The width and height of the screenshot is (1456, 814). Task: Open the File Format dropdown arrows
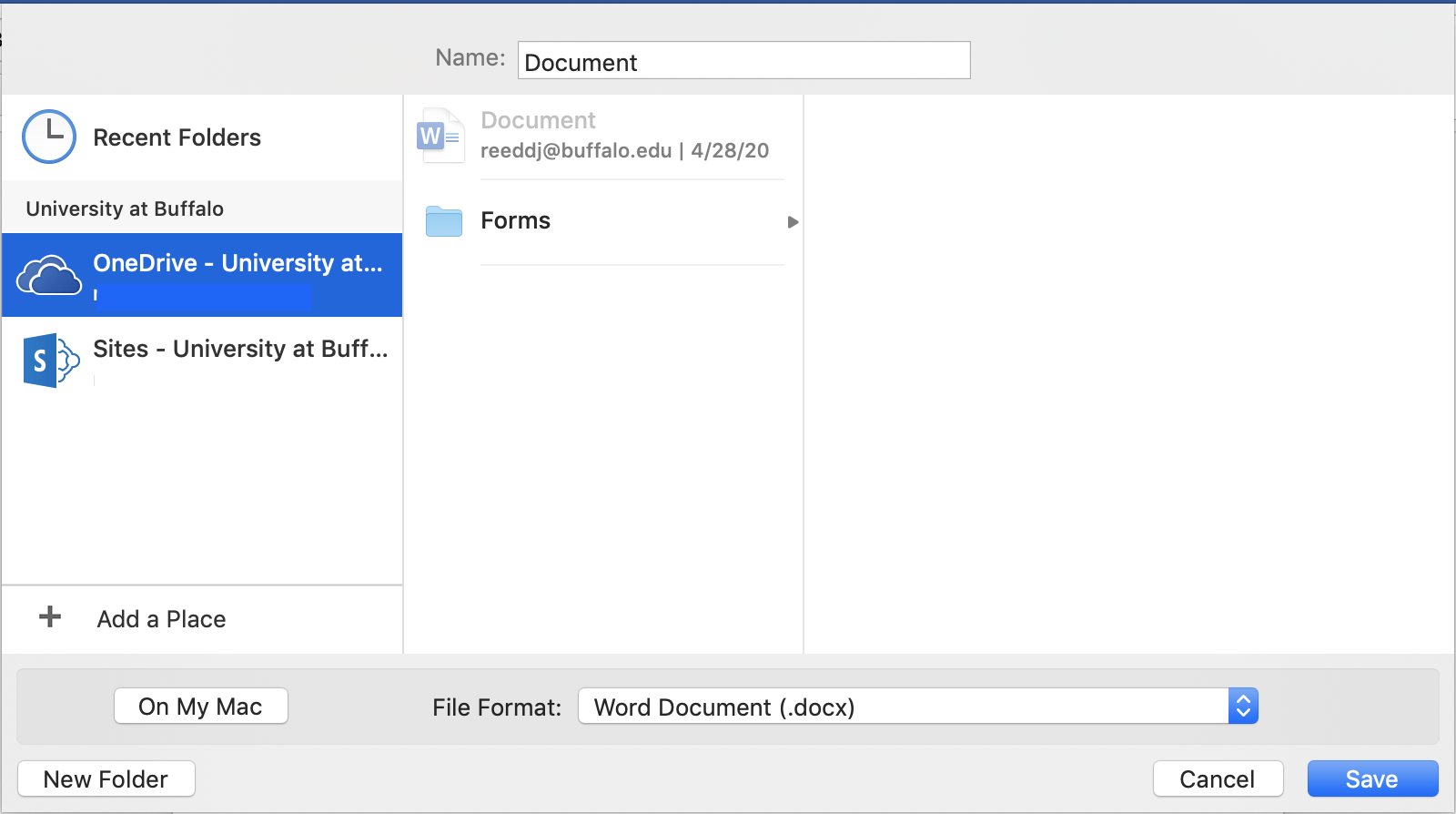pos(1243,707)
